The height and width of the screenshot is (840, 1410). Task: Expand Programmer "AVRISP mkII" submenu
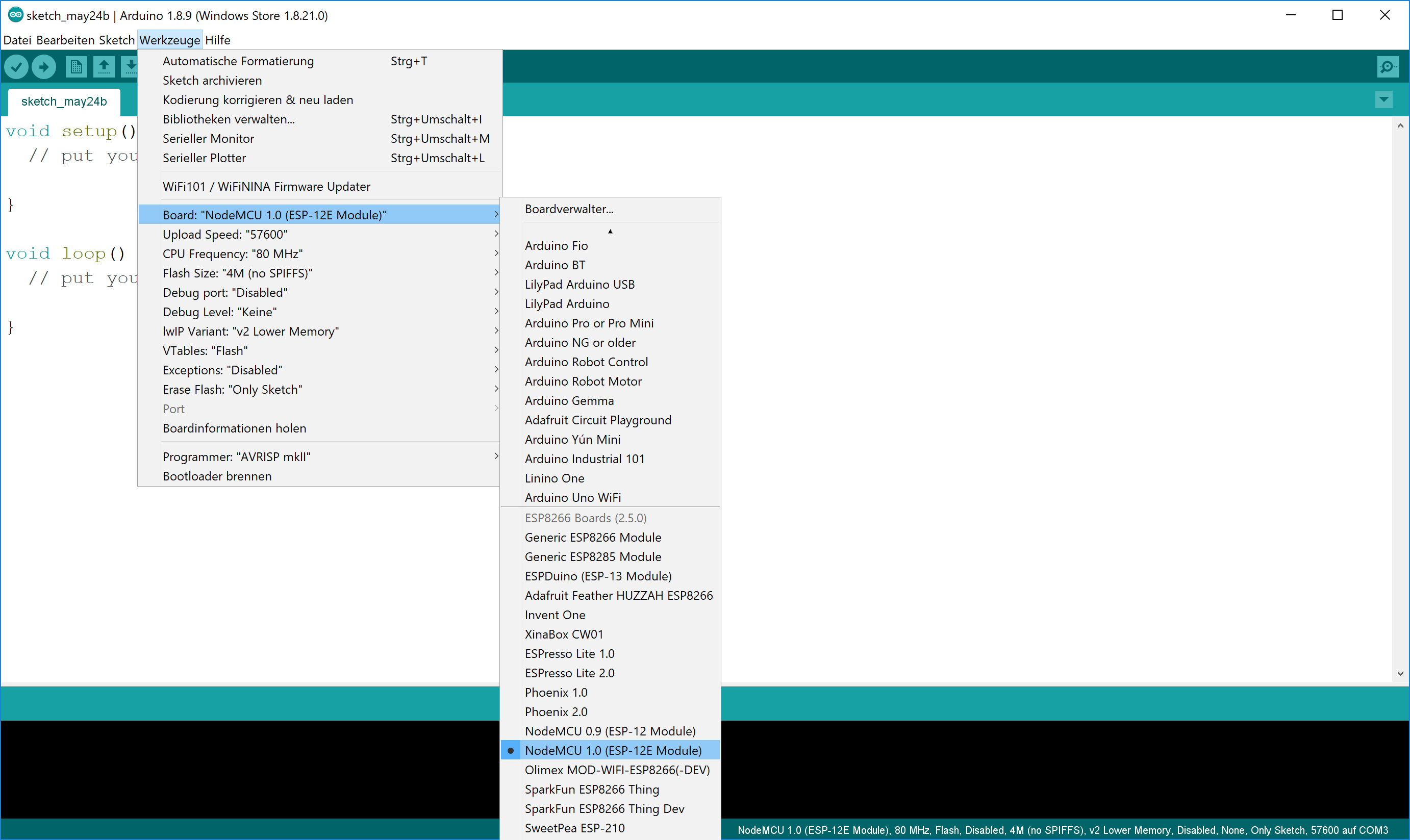point(320,456)
